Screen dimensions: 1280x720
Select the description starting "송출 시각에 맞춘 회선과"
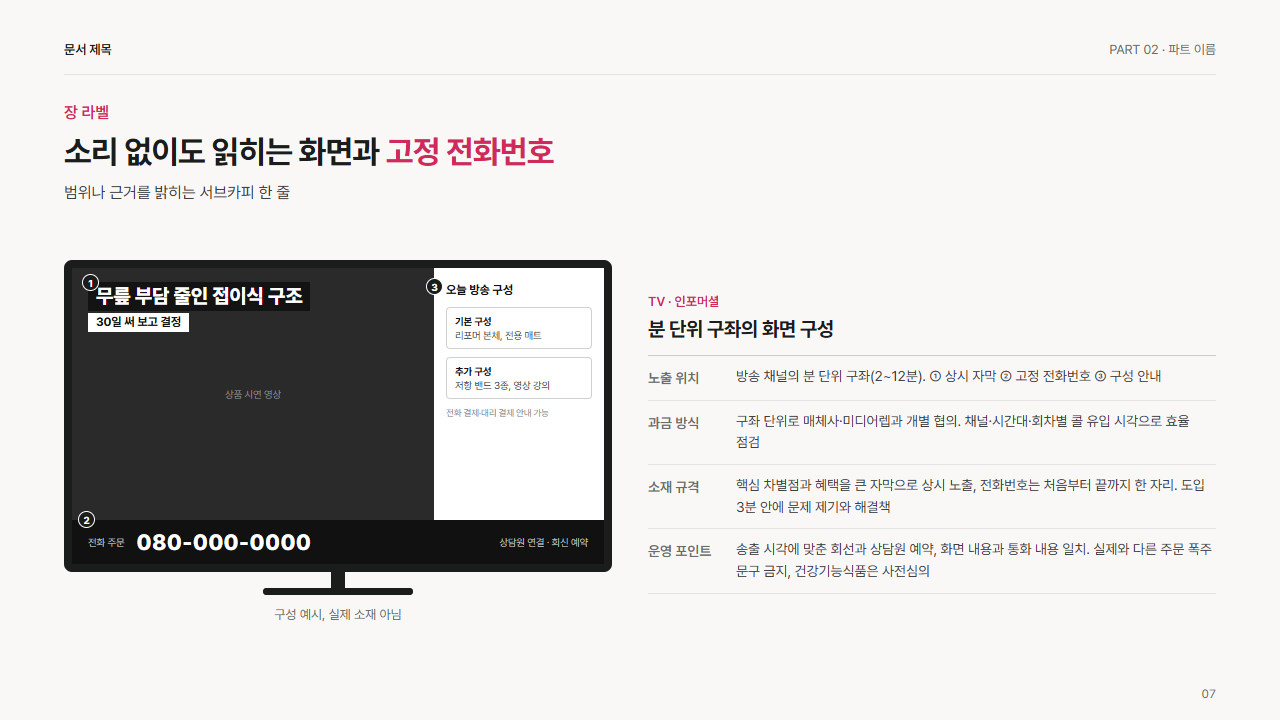point(974,560)
